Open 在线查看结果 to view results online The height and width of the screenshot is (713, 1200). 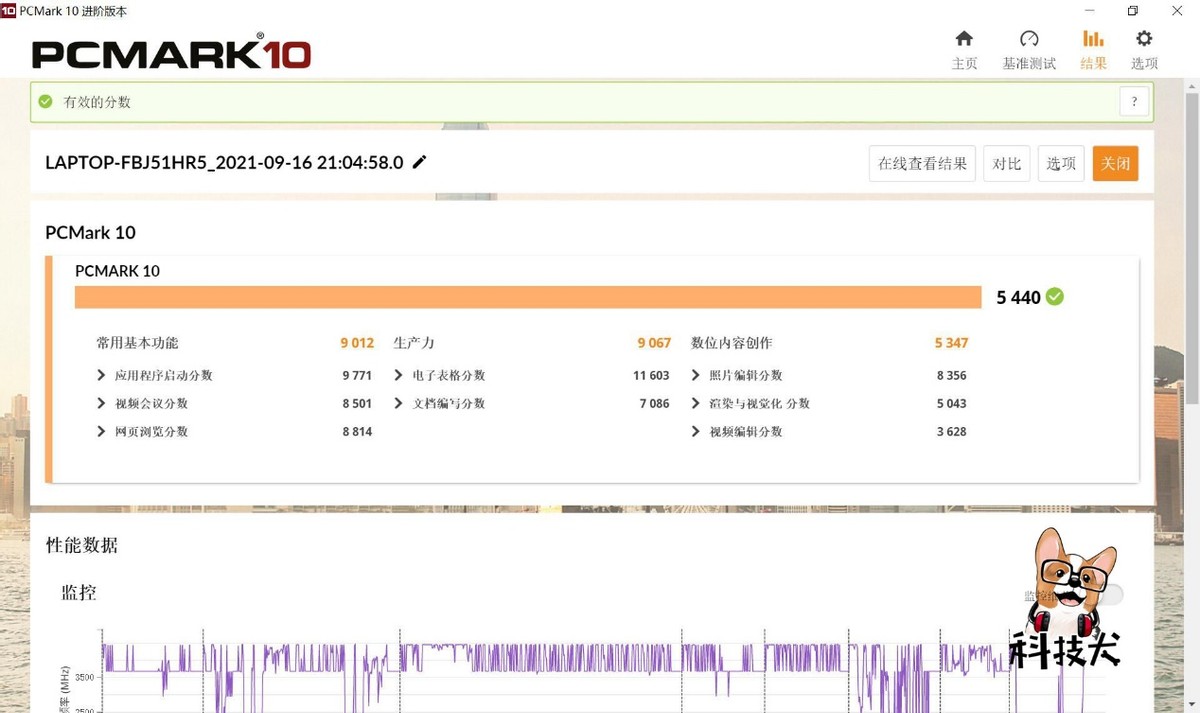pos(921,163)
